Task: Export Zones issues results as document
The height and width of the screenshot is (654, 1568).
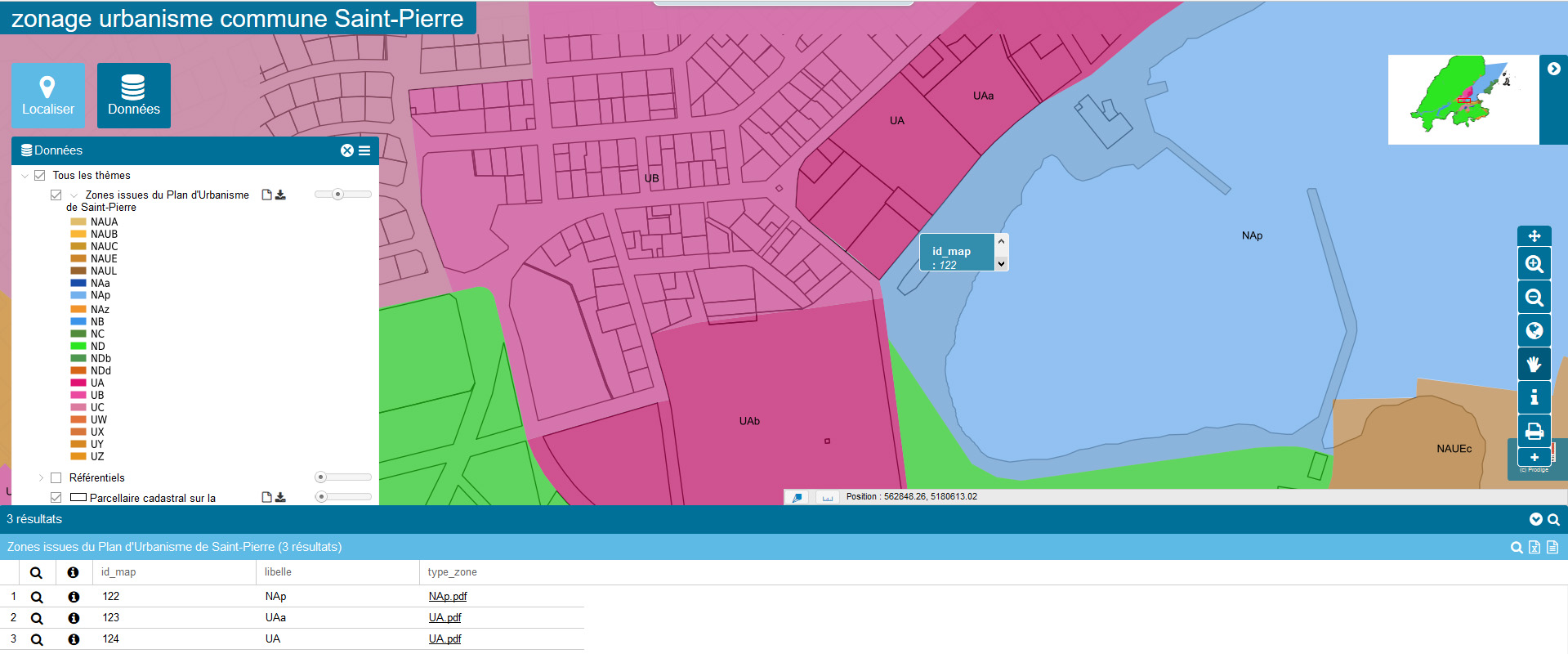Action: 1552,548
